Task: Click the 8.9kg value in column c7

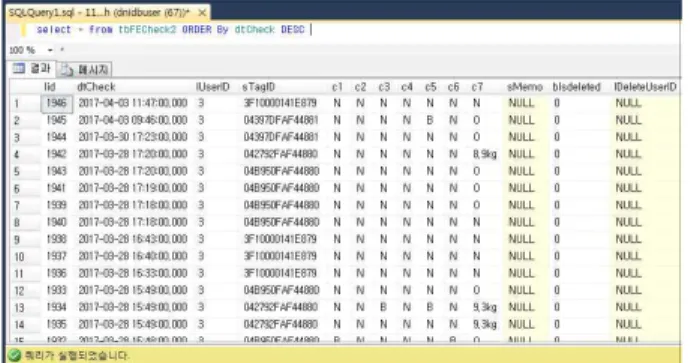Action: click(x=485, y=154)
